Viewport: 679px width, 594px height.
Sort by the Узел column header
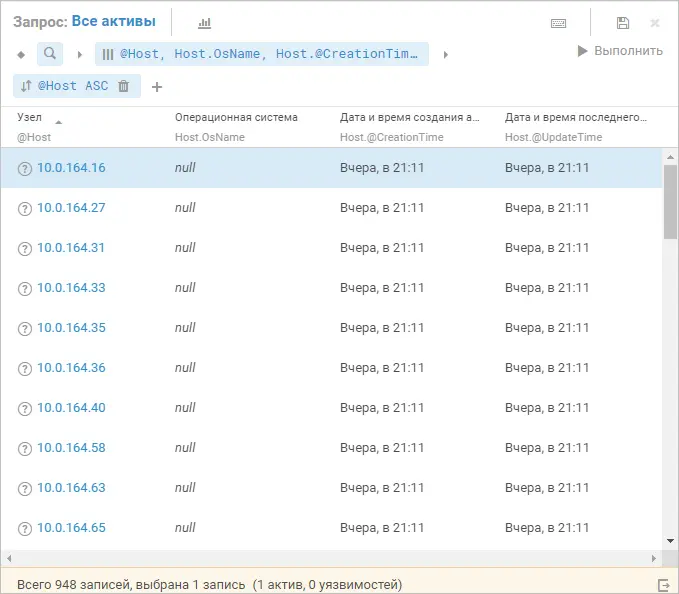pyautogui.click(x=30, y=117)
